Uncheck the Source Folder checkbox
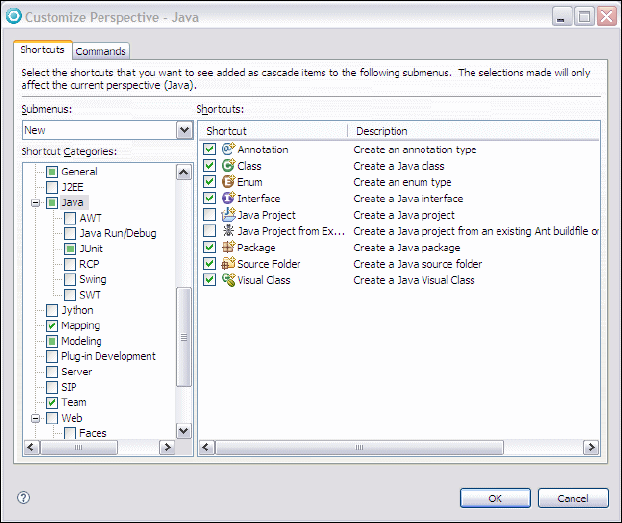The width and height of the screenshot is (622, 523). [x=209, y=263]
